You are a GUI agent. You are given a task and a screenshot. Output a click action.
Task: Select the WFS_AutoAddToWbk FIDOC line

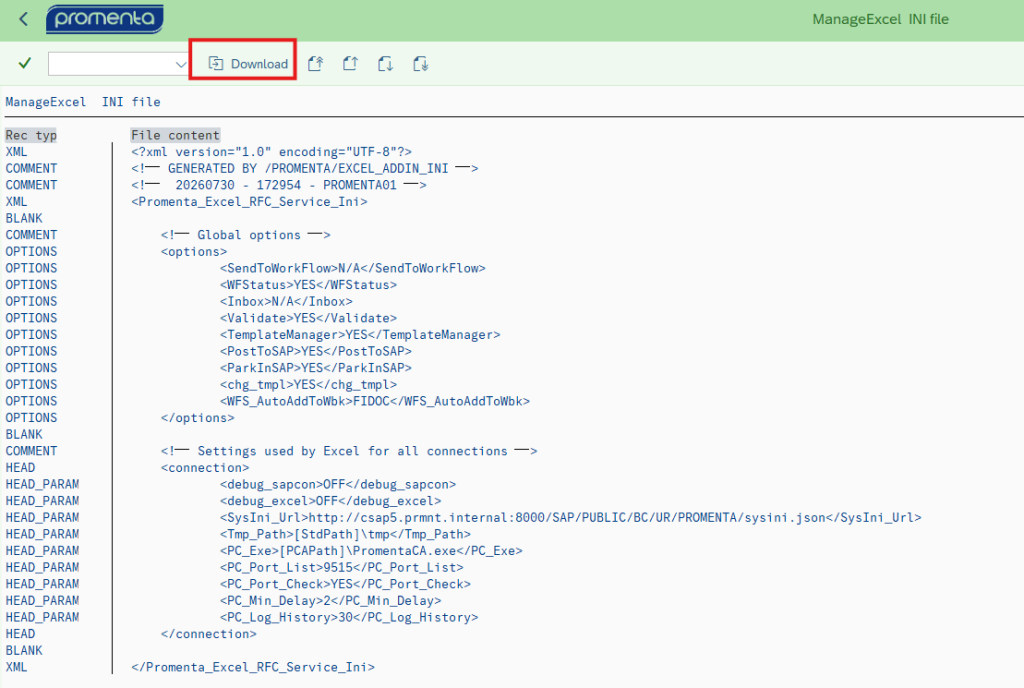click(x=375, y=401)
